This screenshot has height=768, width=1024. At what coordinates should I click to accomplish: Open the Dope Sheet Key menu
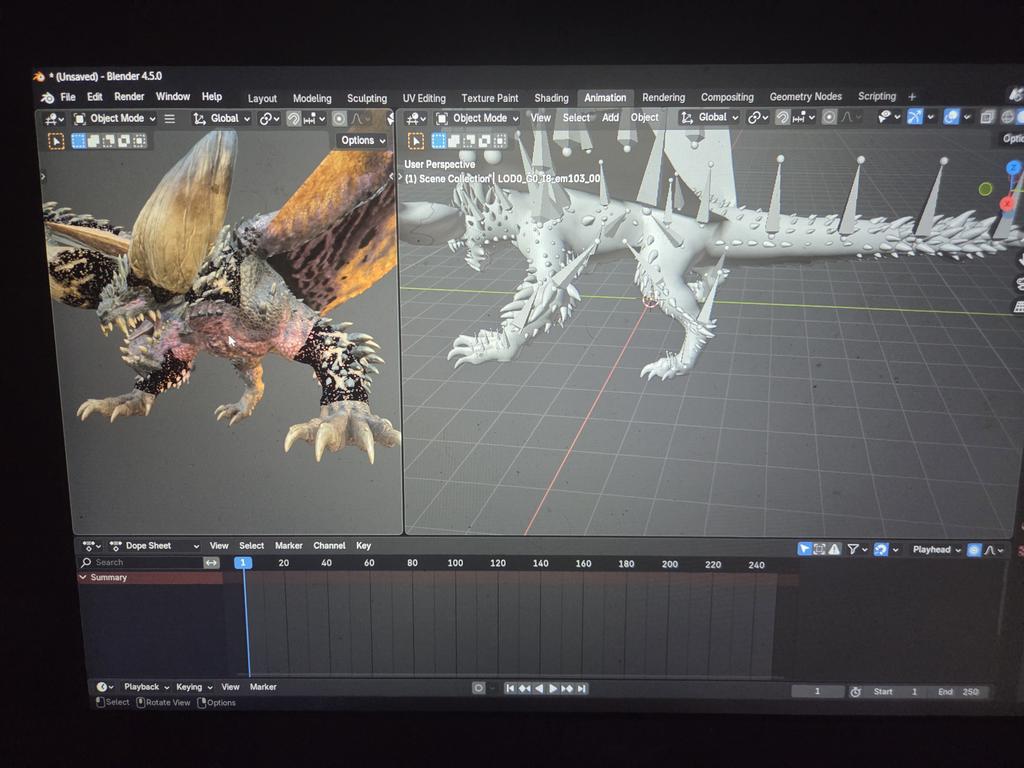[363, 546]
